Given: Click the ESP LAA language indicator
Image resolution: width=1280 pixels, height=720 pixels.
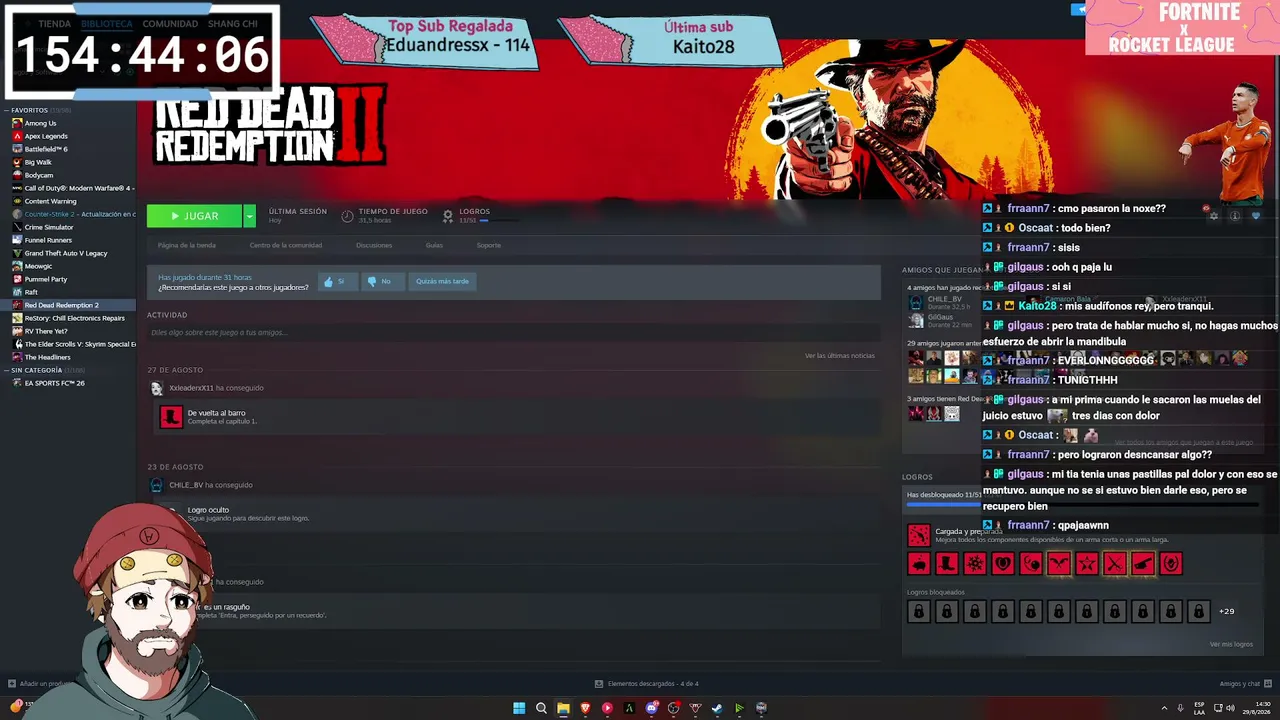Looking at the screenshot, I should (1200, 708).
